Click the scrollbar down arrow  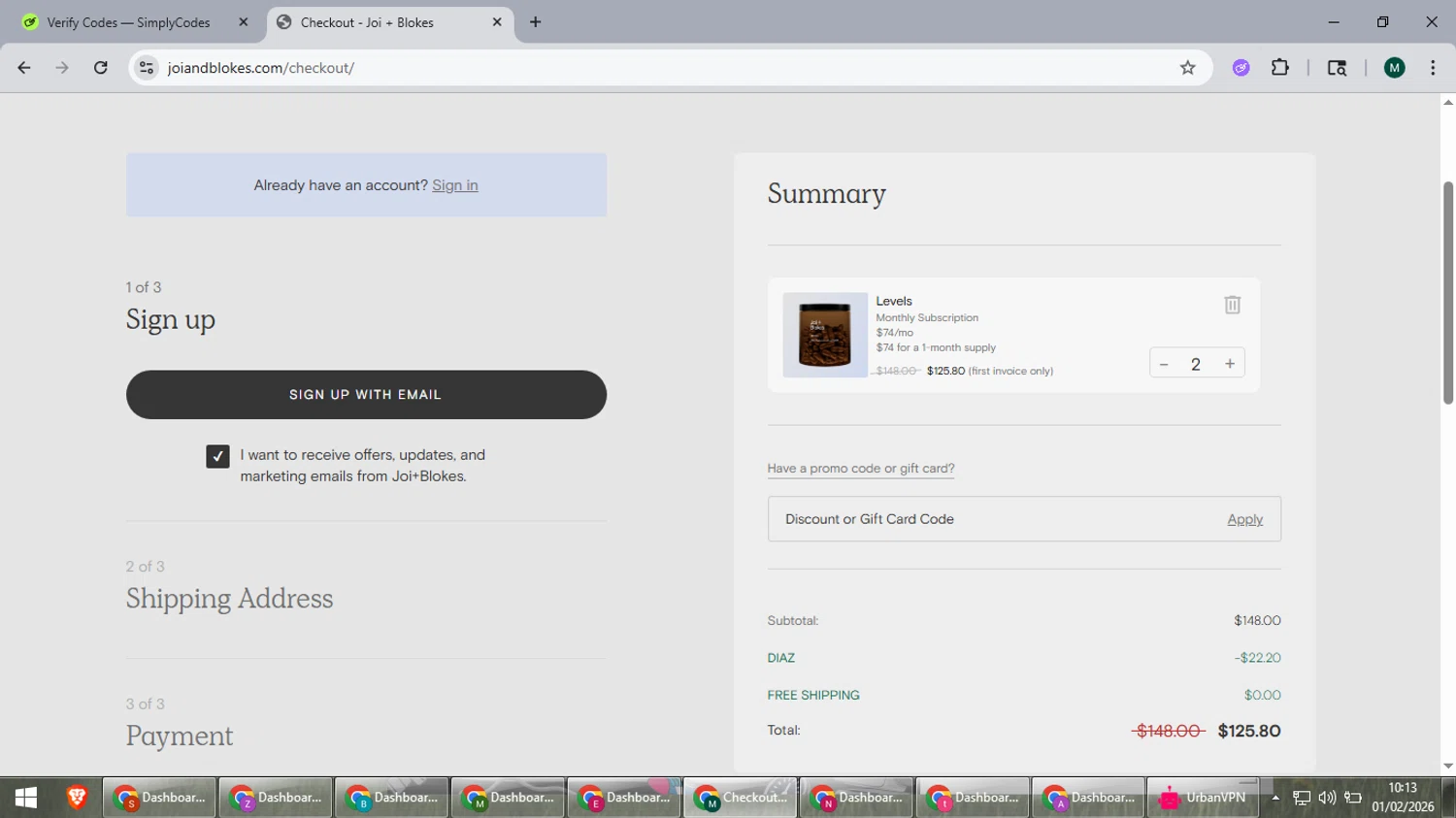click(1448, 767)
